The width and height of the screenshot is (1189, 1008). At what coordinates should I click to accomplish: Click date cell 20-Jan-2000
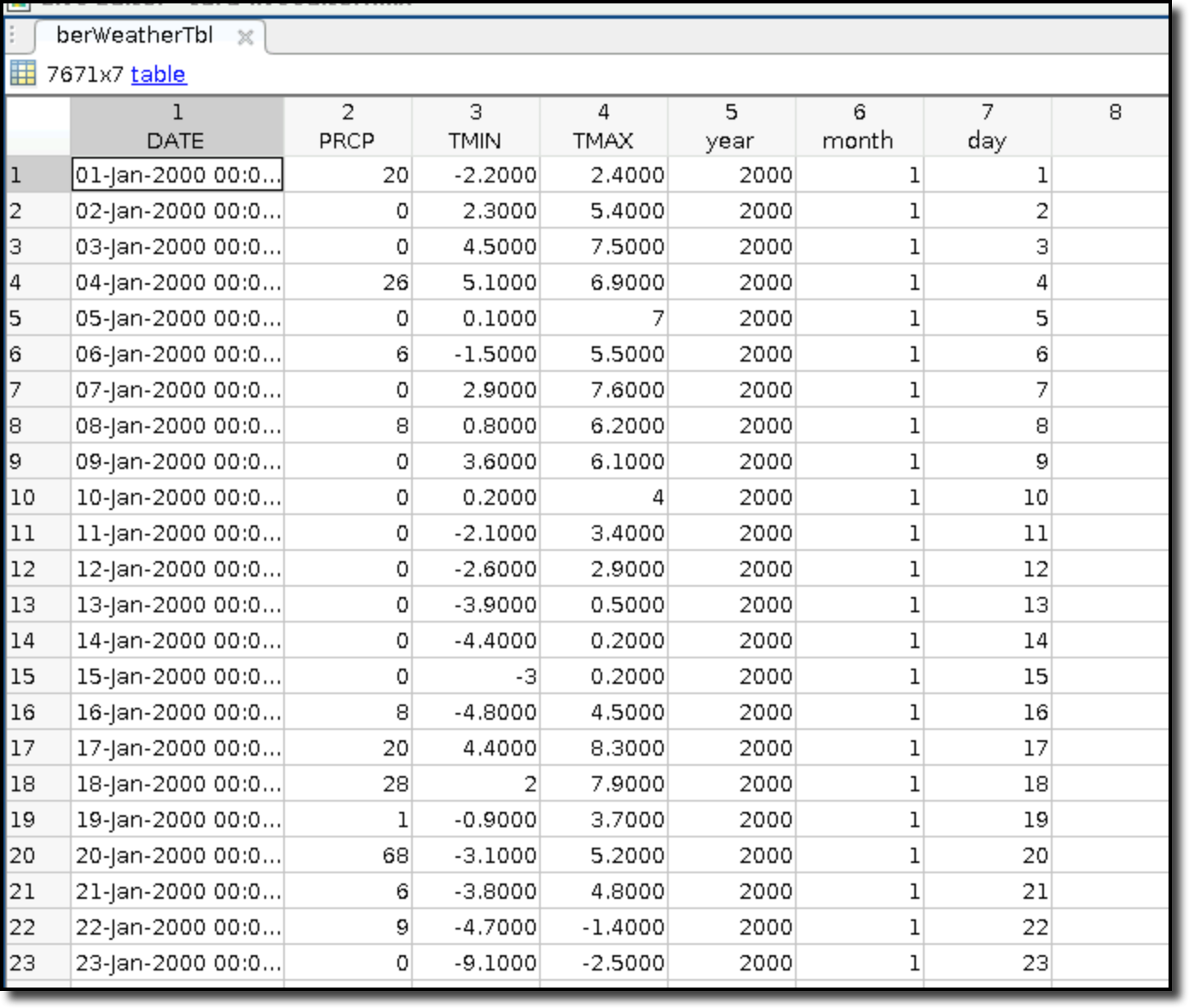[177, 855]
